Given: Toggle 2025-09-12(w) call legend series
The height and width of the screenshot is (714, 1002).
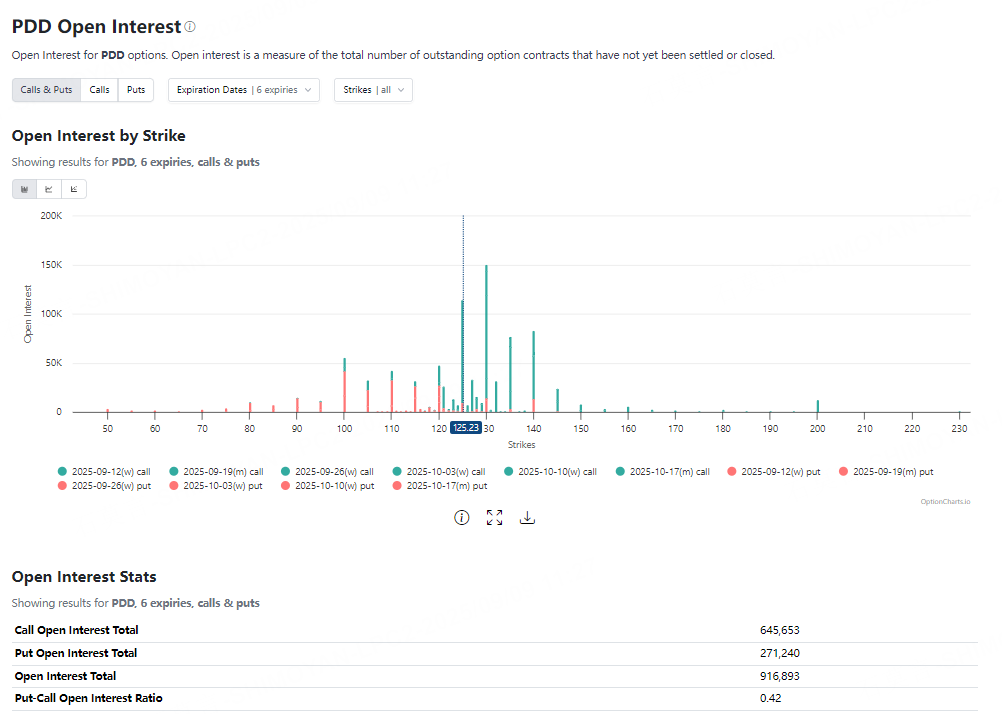Looking at the screenshot, I should (104, 472).
